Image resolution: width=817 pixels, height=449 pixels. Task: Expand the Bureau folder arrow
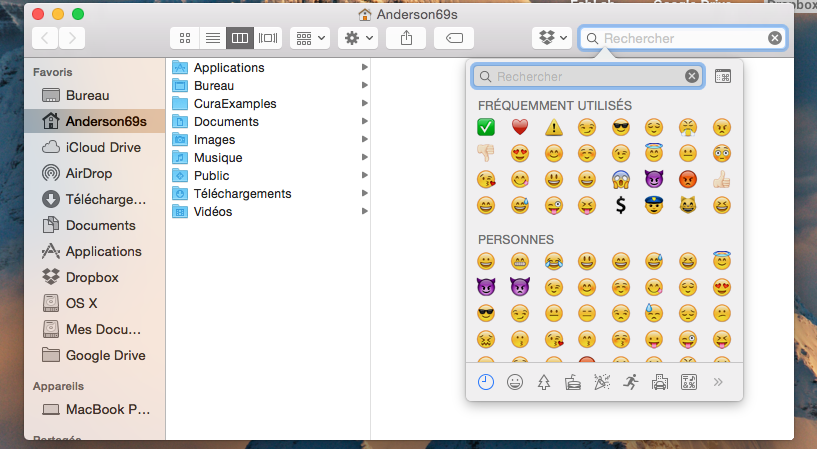[365, 85]
